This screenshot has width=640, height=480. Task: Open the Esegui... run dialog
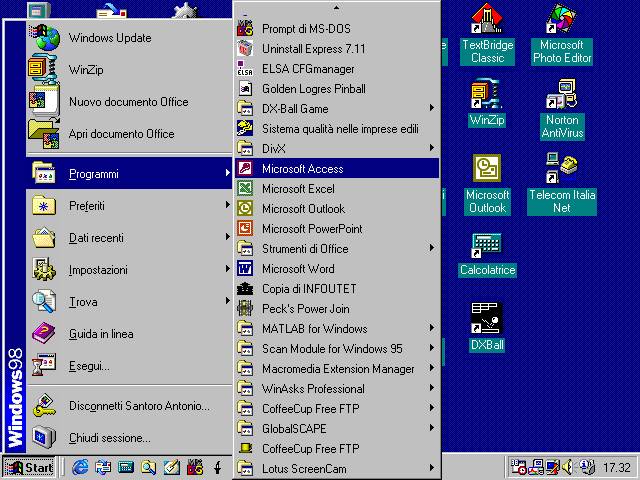coord(129,365)
